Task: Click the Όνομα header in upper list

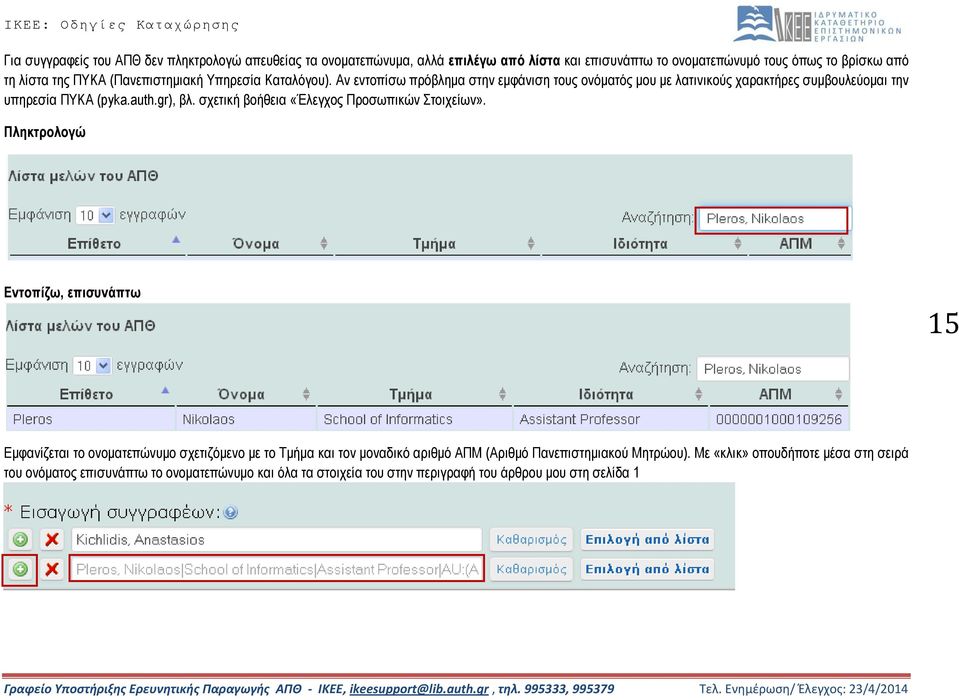Action: pos(256,244)
